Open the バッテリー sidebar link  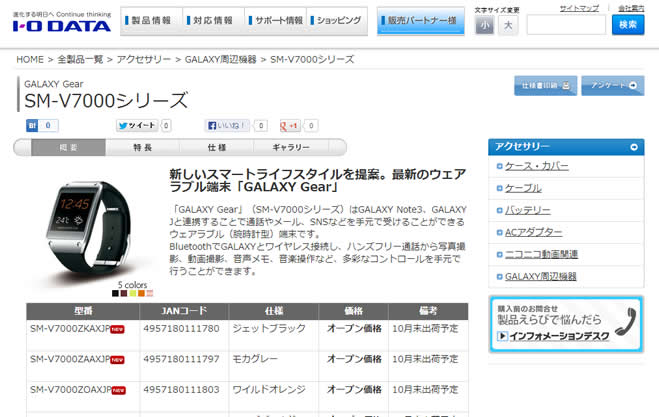527,210
